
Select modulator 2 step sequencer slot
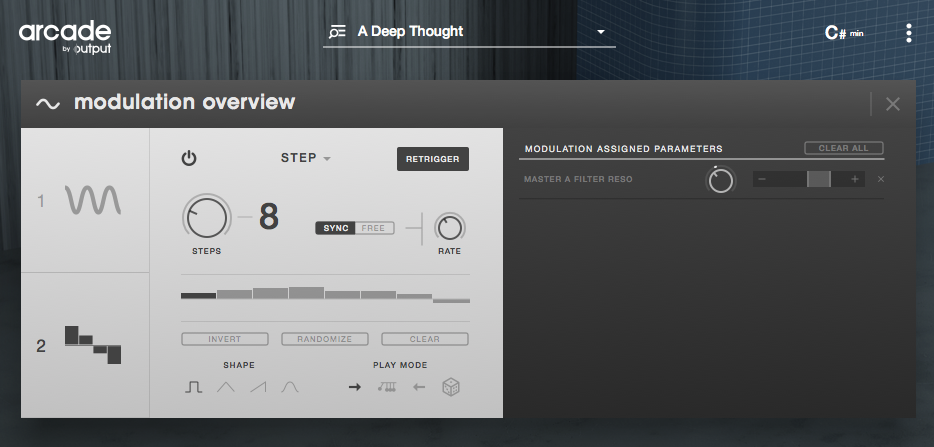pos(85,345)
